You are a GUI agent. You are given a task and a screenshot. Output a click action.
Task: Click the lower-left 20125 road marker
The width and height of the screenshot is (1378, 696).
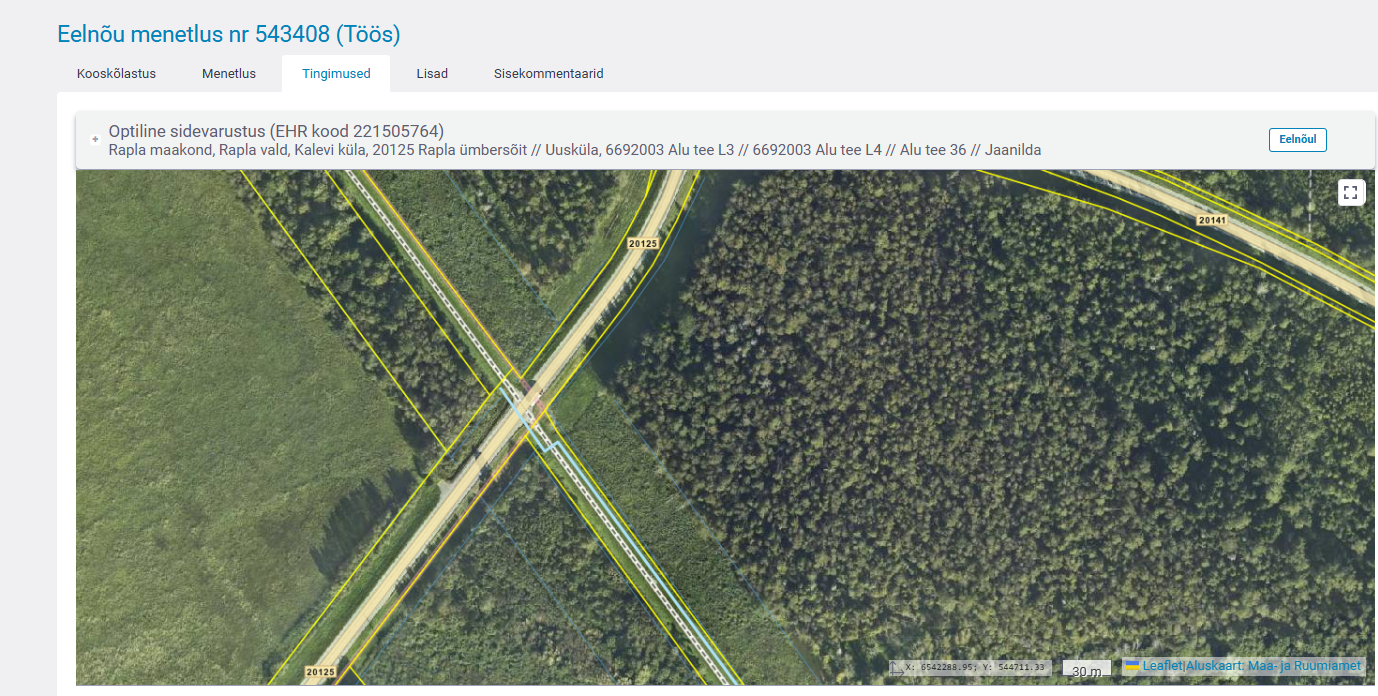pyautogui.click(x=321, y=672)
